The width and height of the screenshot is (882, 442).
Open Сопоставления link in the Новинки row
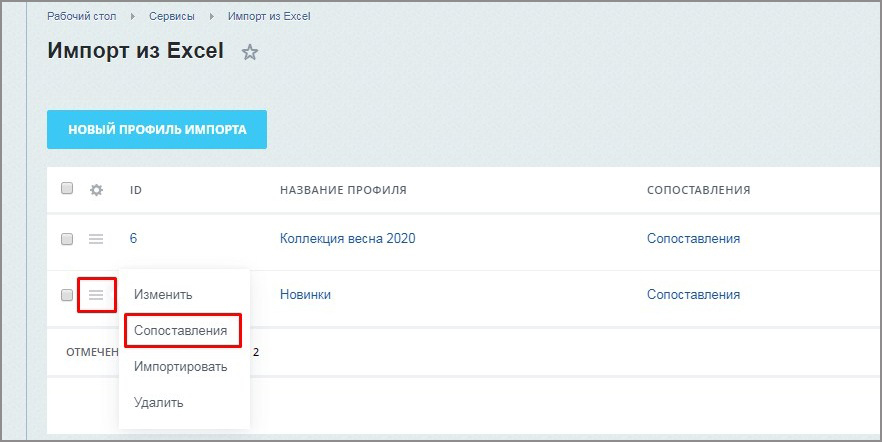pyautogui.click(x=693, y=295)
